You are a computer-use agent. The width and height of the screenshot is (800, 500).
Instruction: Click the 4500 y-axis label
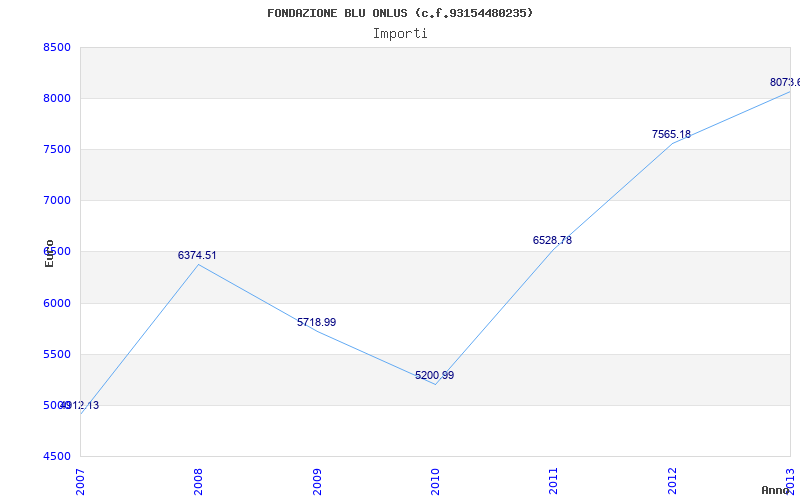point(57,456)
